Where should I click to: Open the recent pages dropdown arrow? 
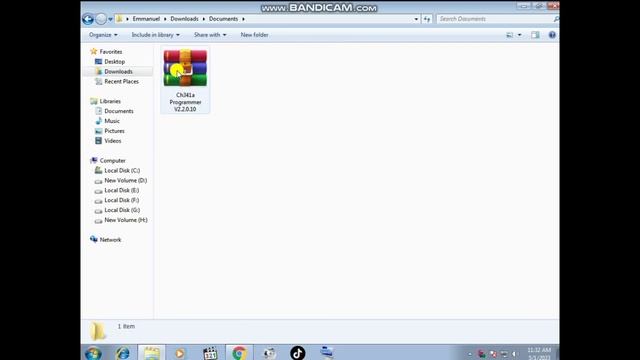pyautogui.click(x=110, y=19)
